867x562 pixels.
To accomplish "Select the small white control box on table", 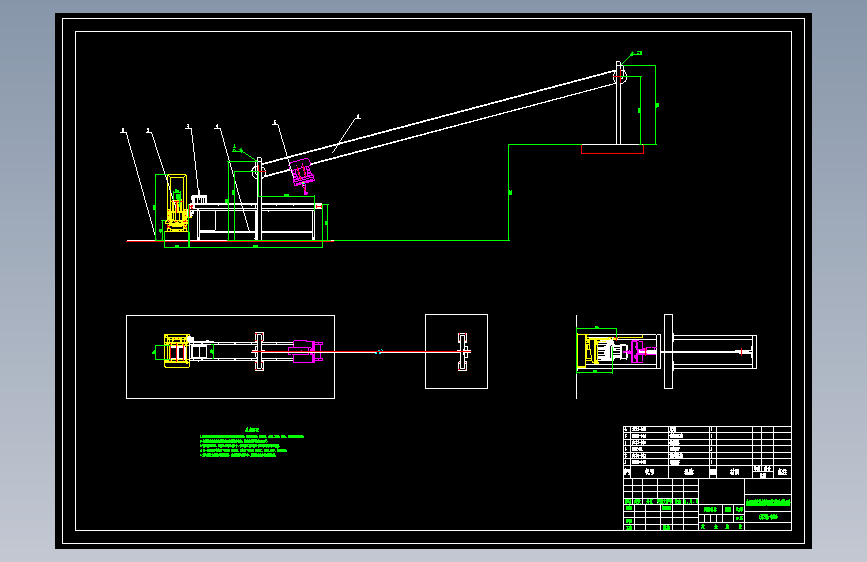I will [199, 199].
